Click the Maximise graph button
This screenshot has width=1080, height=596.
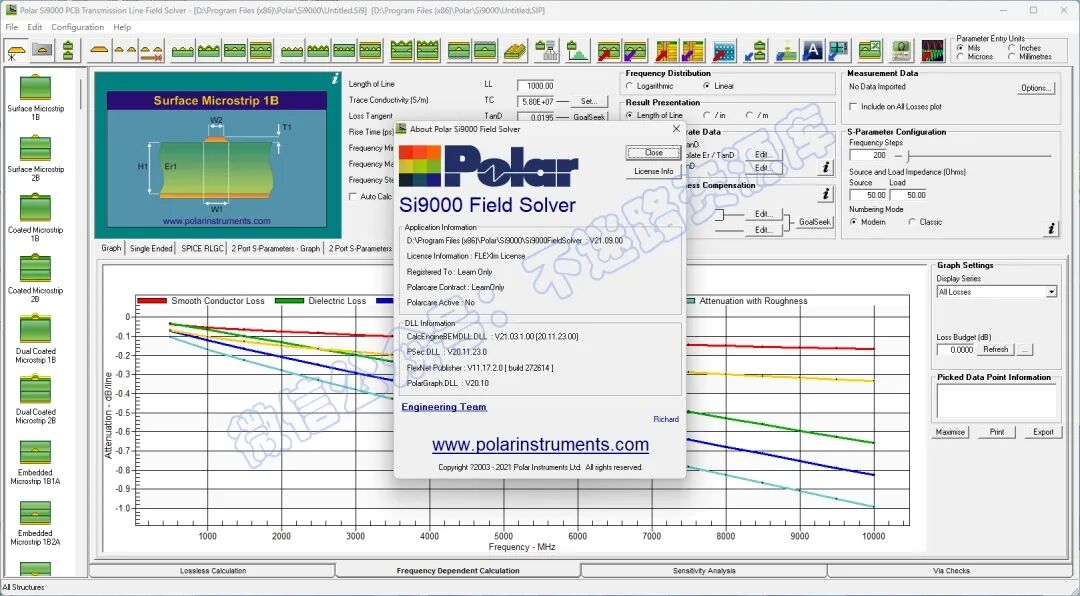[950, 432]
